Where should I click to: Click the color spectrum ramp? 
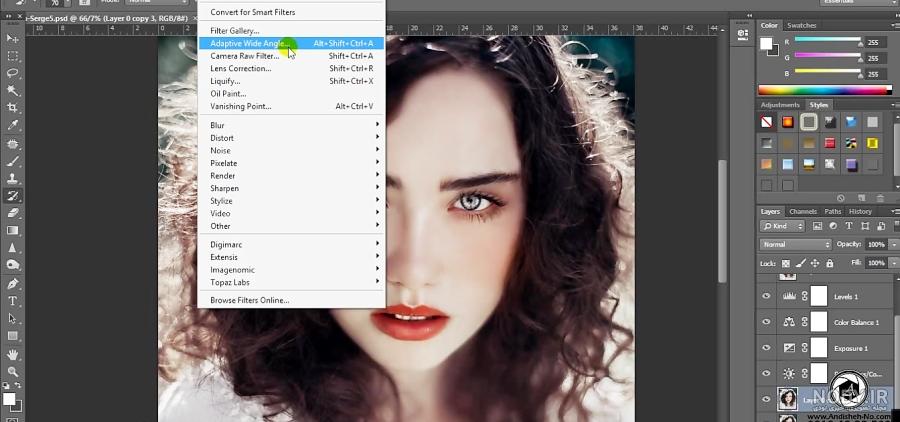pos(825,90)
